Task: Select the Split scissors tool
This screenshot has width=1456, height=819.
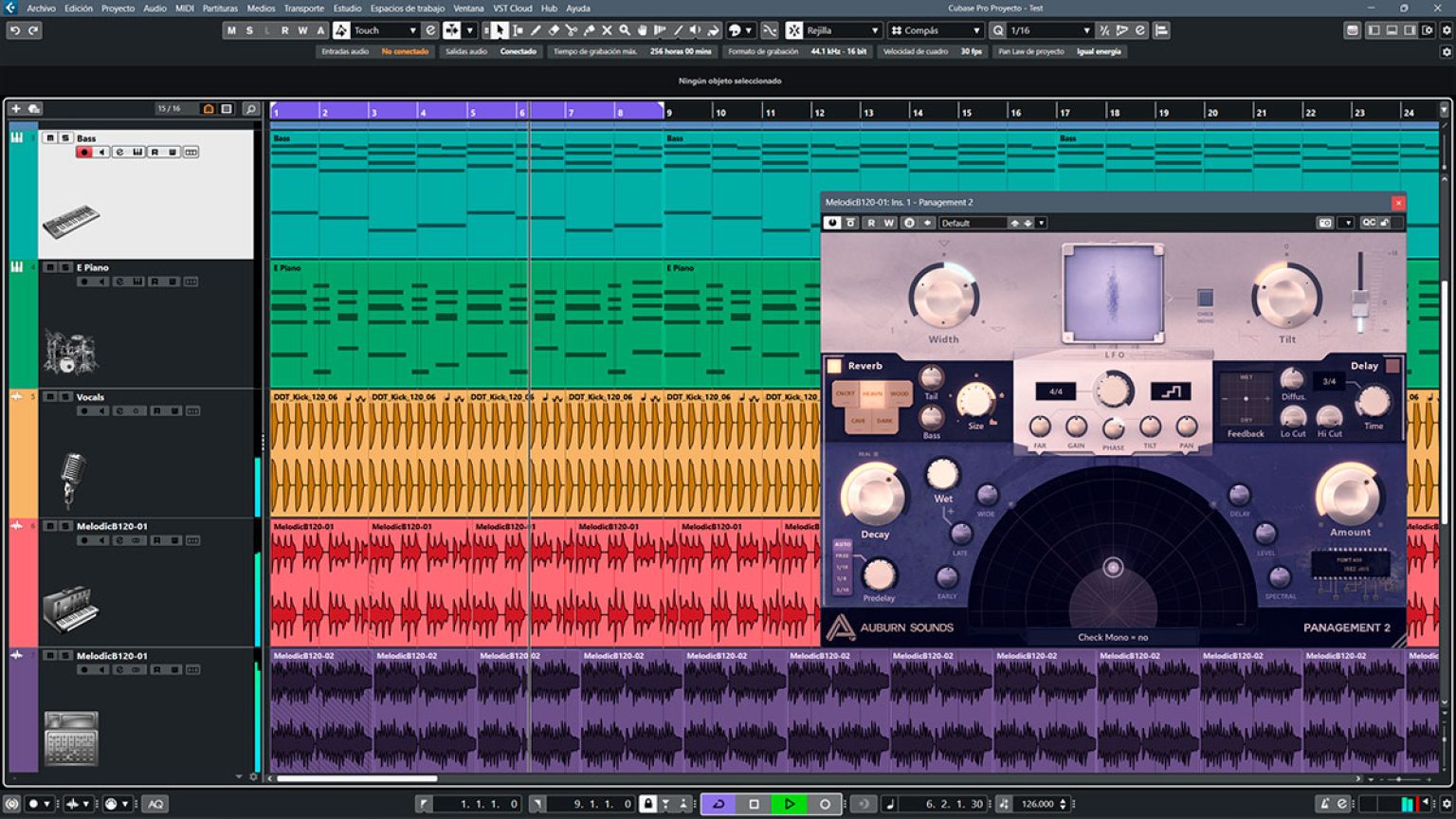Action: 572,30
